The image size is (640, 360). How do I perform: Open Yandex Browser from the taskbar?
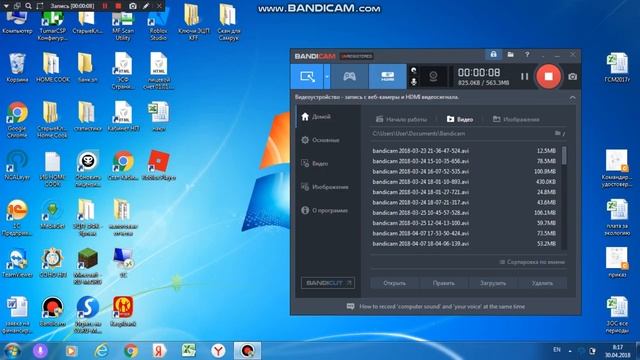click(x=218, y=351)
